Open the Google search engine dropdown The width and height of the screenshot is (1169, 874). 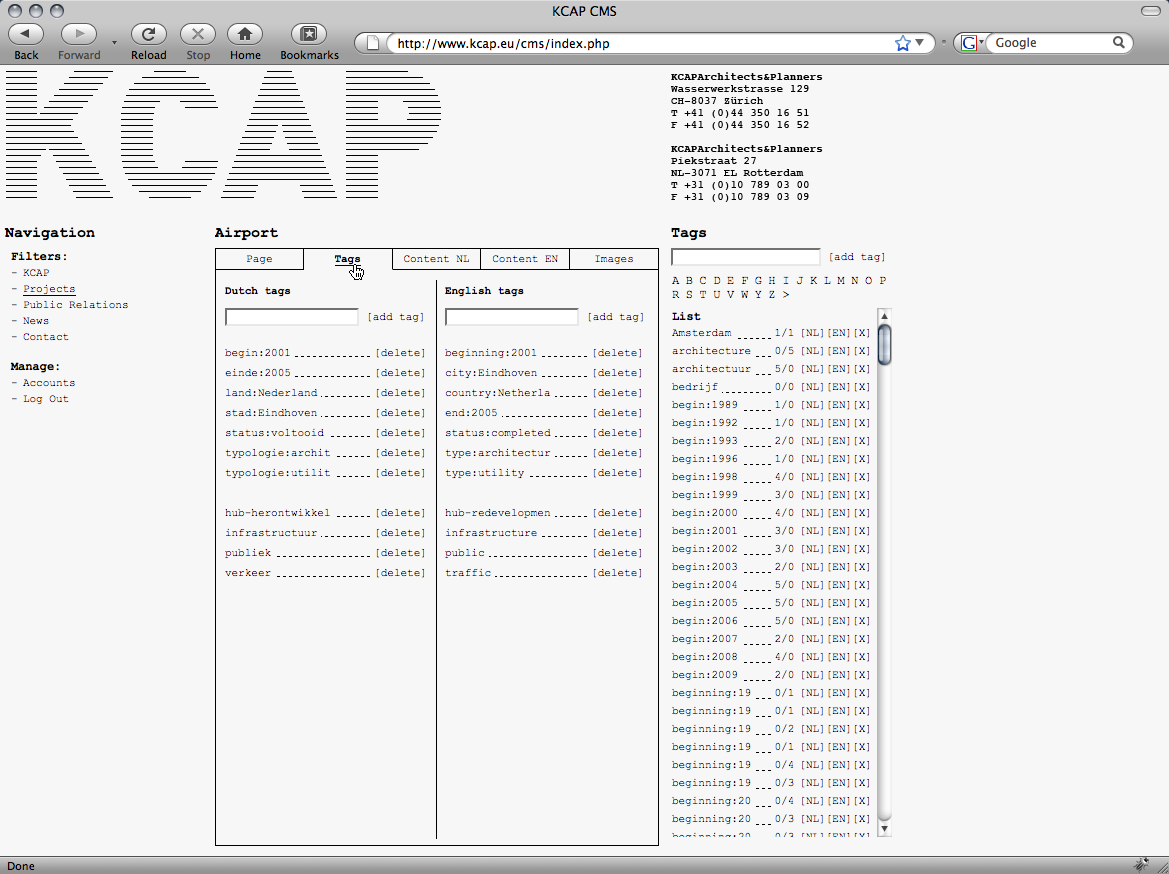tap(971, 43)
